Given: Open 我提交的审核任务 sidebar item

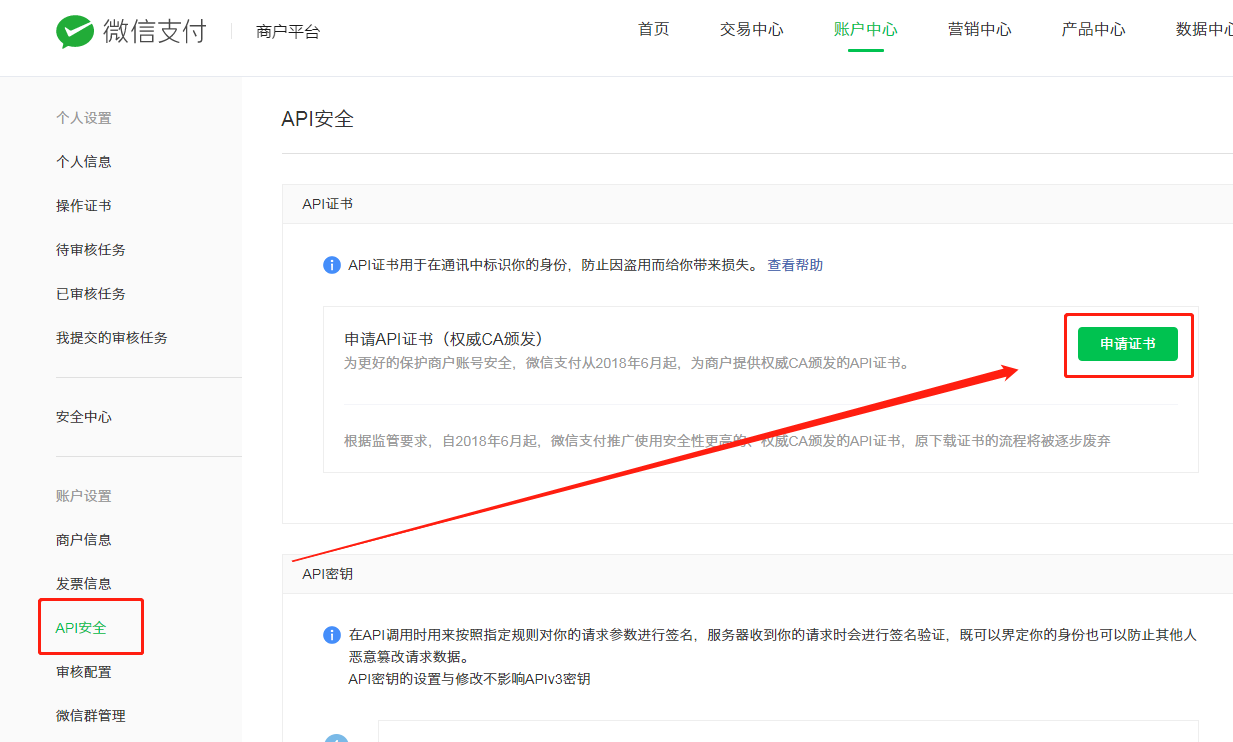Looking at the screenshot, I should click(112, 338).
